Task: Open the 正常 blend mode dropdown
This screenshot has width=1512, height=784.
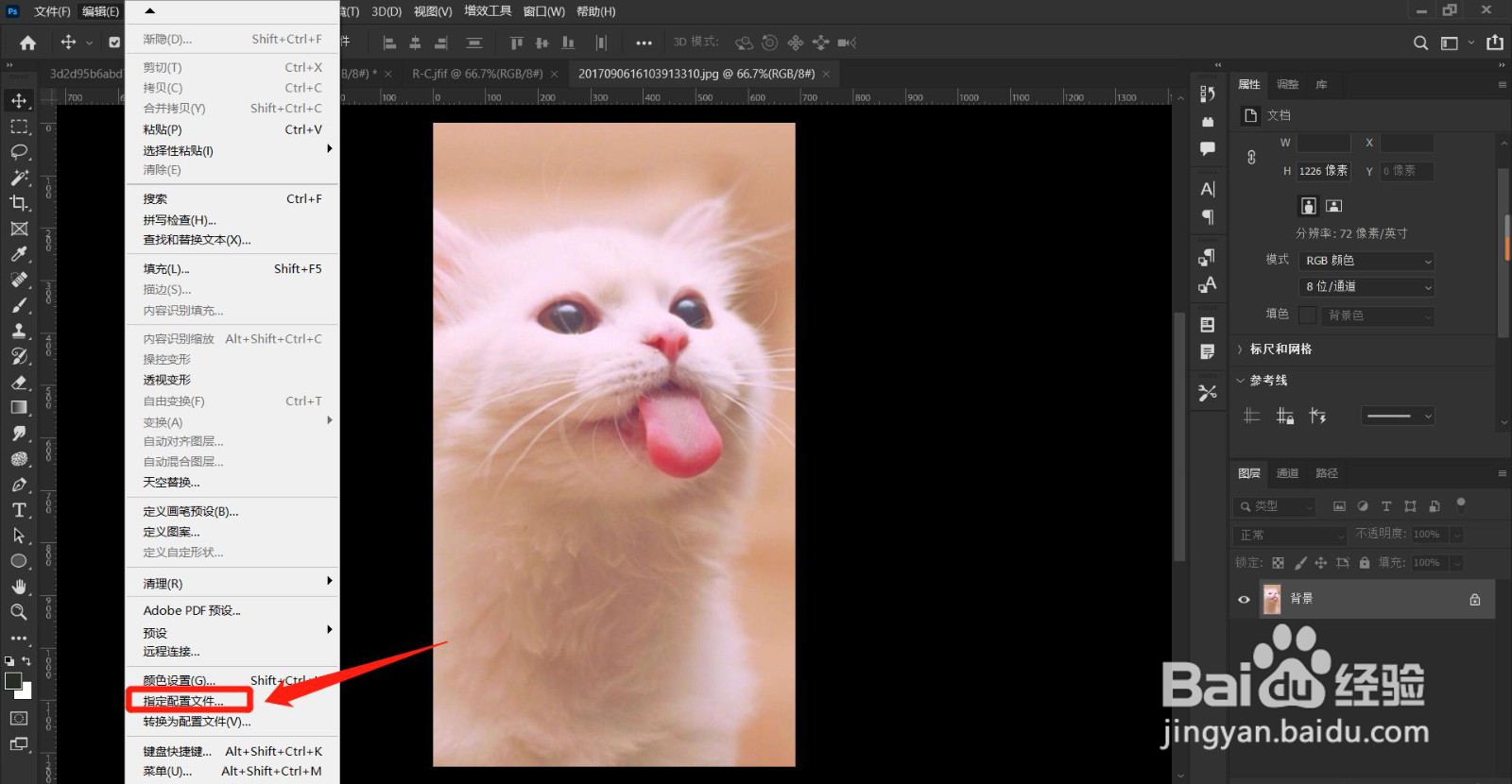Action: pos(1290,535)
